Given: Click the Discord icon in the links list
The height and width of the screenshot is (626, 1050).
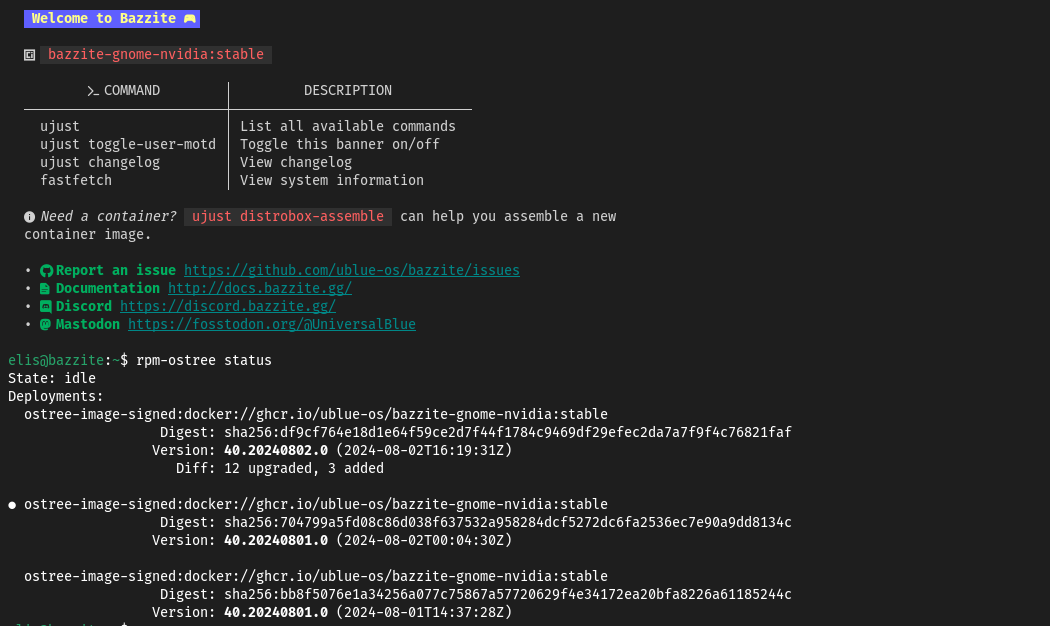Looking at the screenshot, I should pos(46,307).
